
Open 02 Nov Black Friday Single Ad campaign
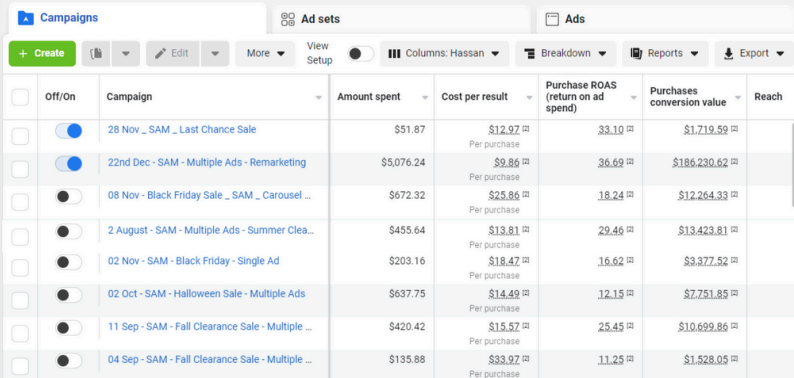click(x=193, y=261)
